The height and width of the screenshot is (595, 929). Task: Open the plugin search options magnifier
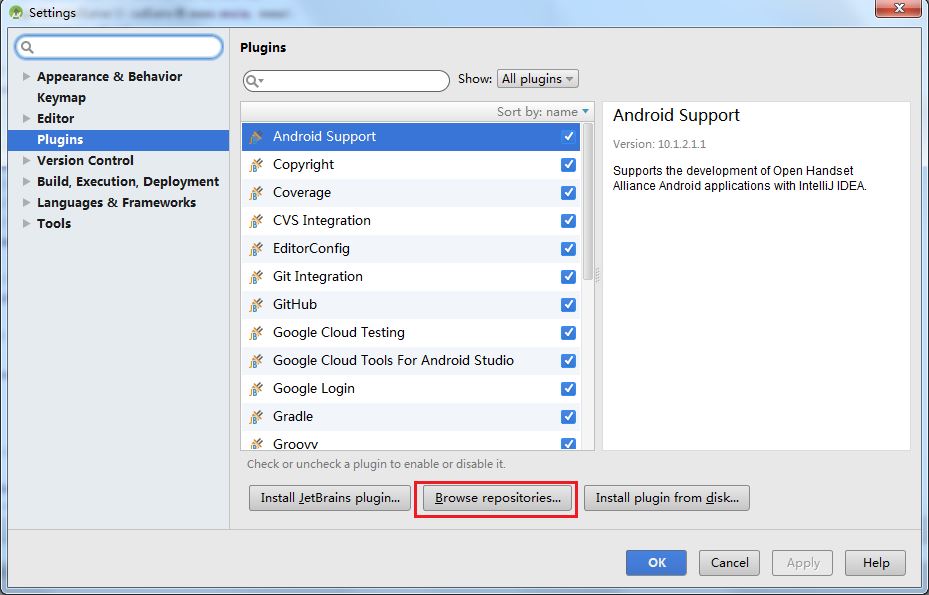[x=254, y=81]
